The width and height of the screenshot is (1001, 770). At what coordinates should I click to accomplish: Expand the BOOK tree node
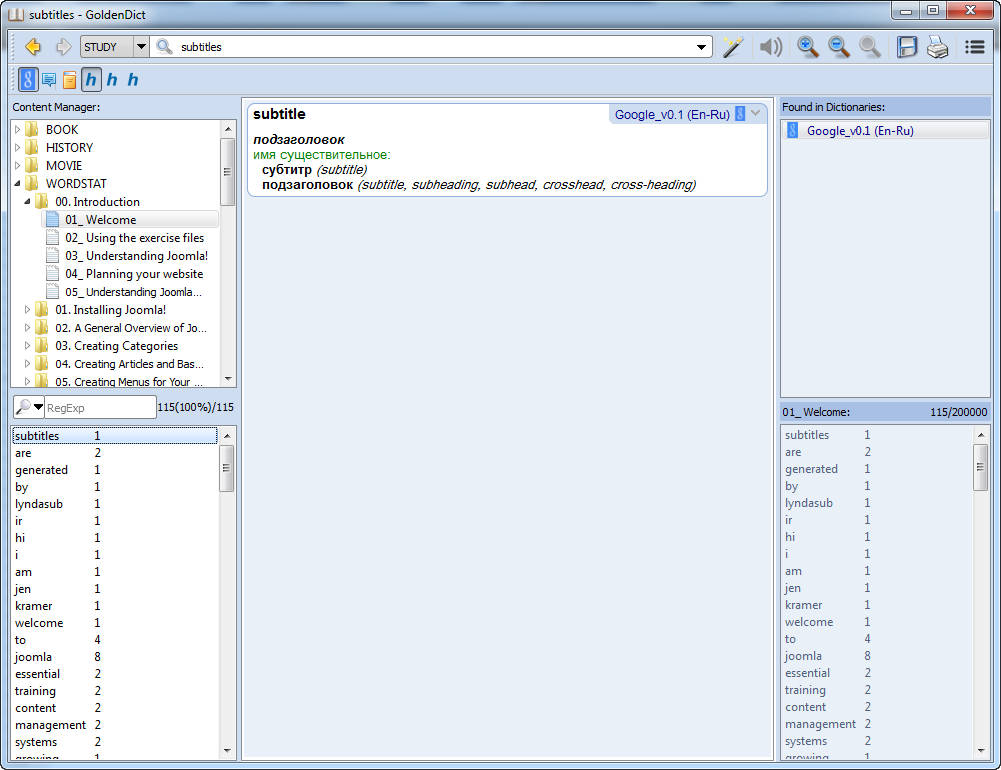17,130
